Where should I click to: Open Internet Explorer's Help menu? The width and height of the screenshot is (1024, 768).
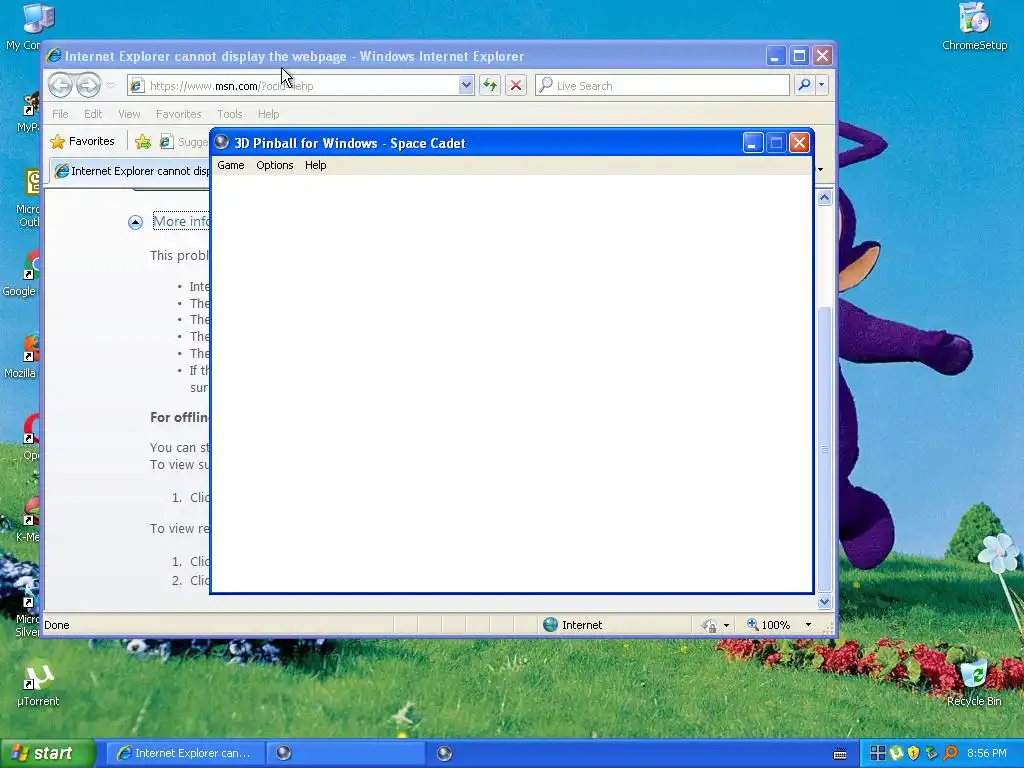pyautogui.click(x=268, y=114)
